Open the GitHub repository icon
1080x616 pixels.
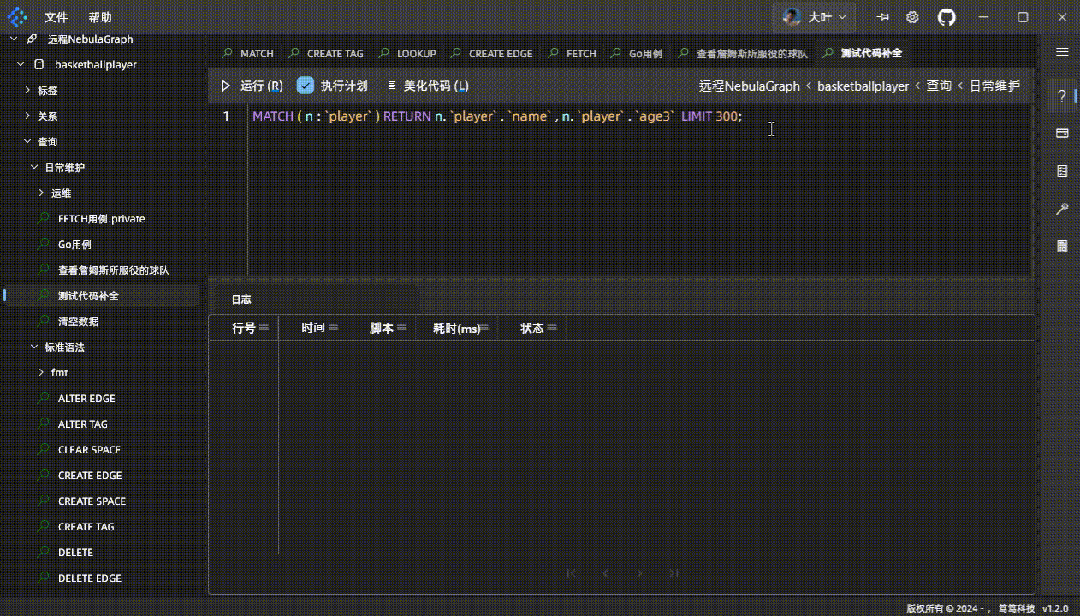[946, 17]
